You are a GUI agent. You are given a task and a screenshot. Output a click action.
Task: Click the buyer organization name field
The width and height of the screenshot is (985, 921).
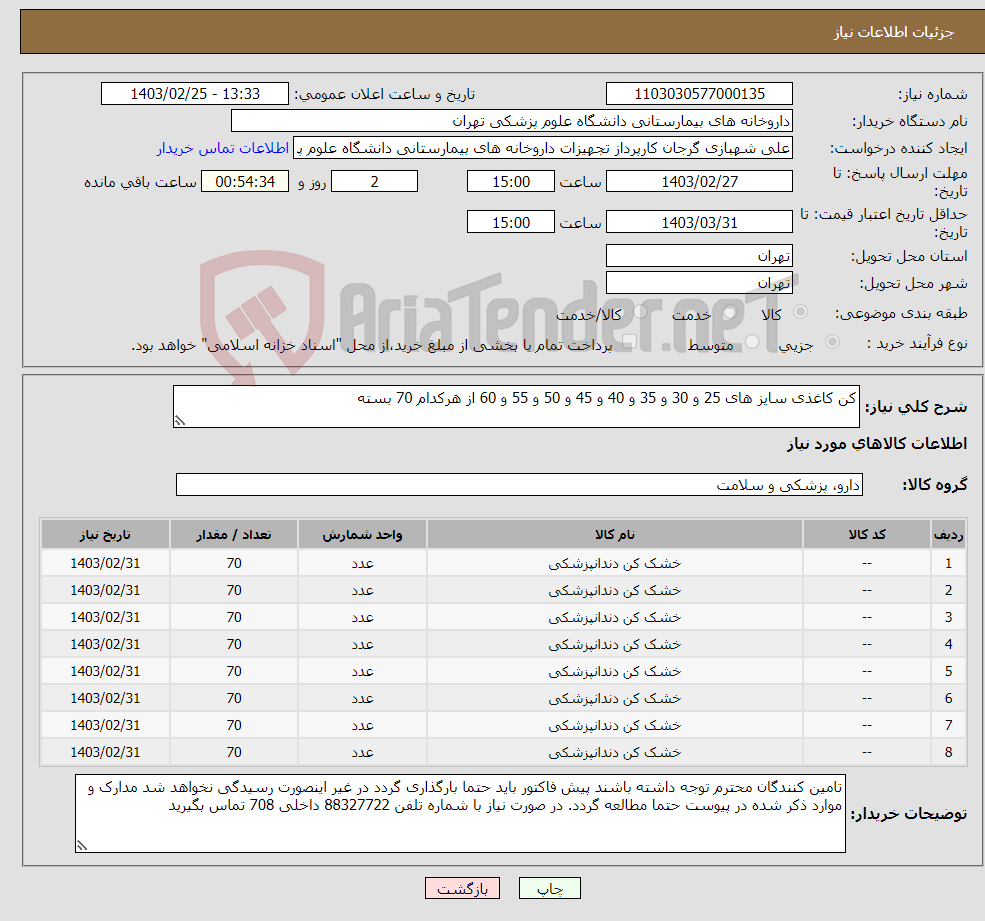tap(511, 121)
